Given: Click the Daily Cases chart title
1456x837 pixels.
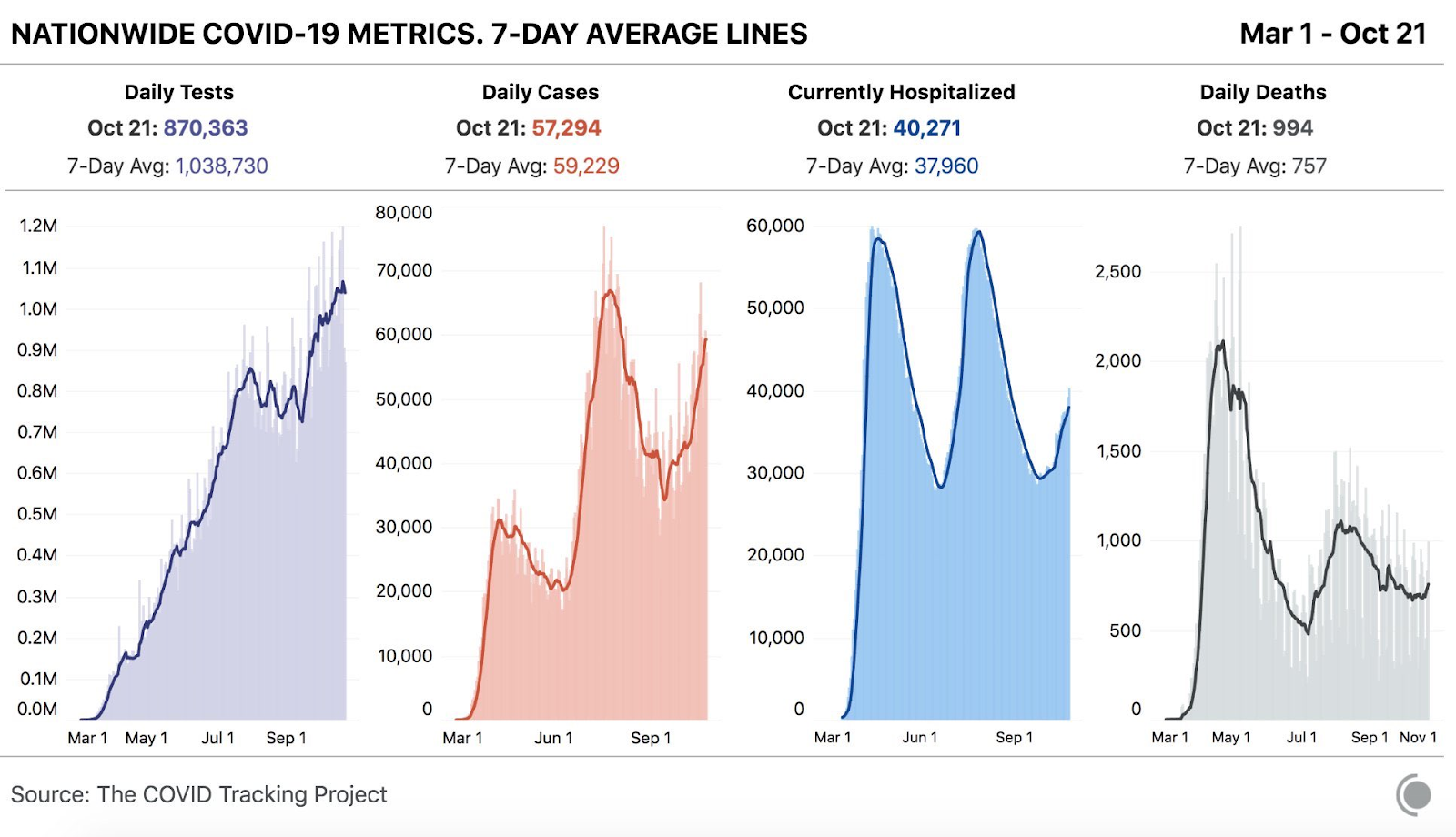Looking at the screenshot, I should click(541, 92).
